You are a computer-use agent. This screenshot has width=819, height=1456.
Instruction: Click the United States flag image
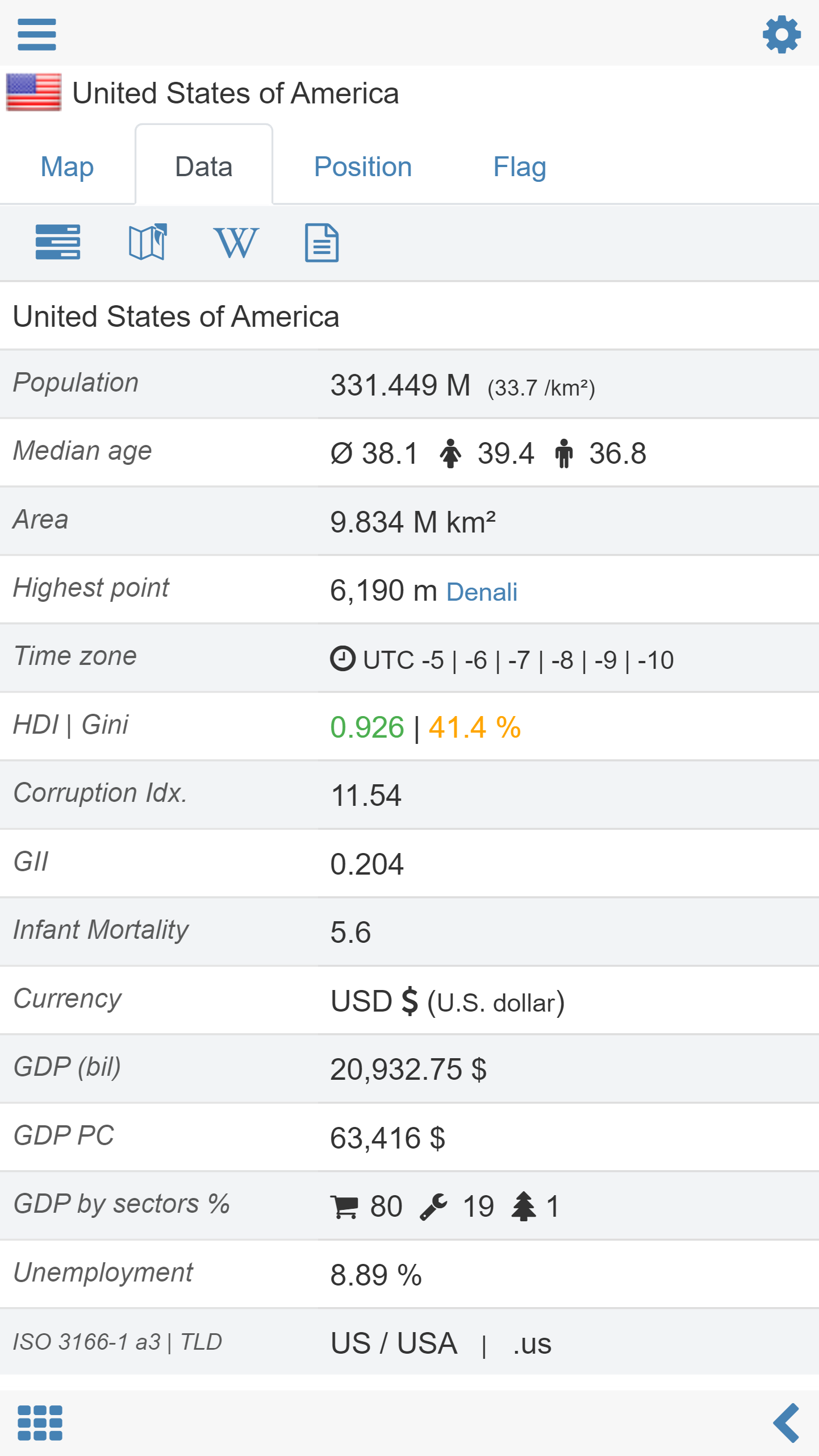[x=34, y=92]
